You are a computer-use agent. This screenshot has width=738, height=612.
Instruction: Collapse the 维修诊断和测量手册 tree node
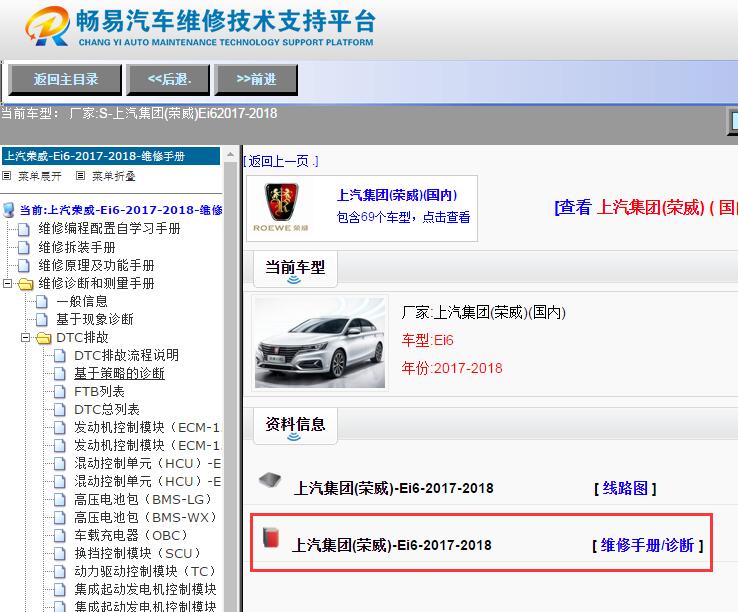(x=7, y=283)
